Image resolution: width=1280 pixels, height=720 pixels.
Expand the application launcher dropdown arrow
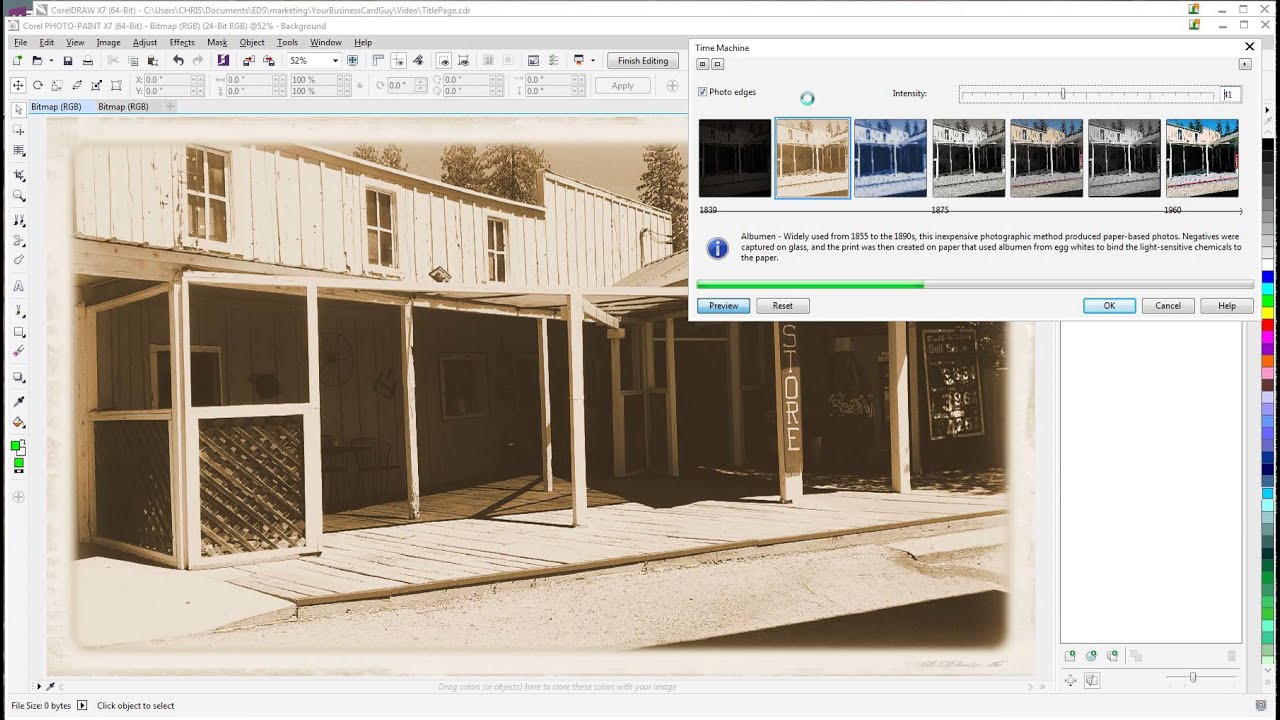[592, 61]
